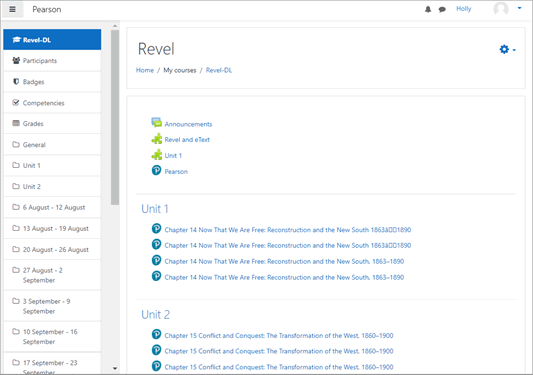Open the Pearson activity link
Image resolution: width=533 pixels, height=375 pixels.
pyautogui.click(x=176, y=172)
